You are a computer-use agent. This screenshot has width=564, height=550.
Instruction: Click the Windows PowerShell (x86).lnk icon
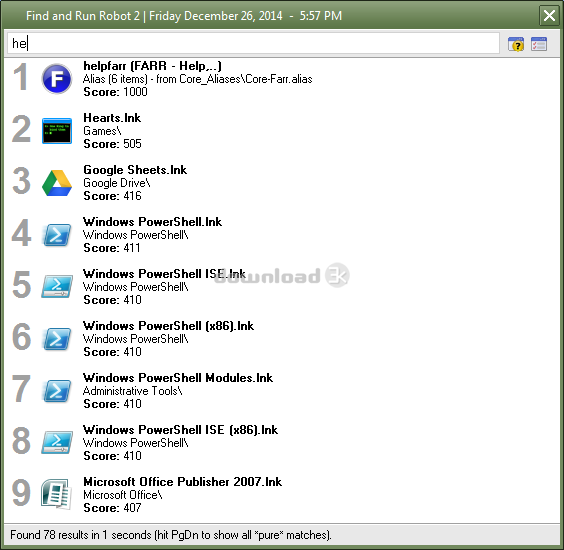57,338
